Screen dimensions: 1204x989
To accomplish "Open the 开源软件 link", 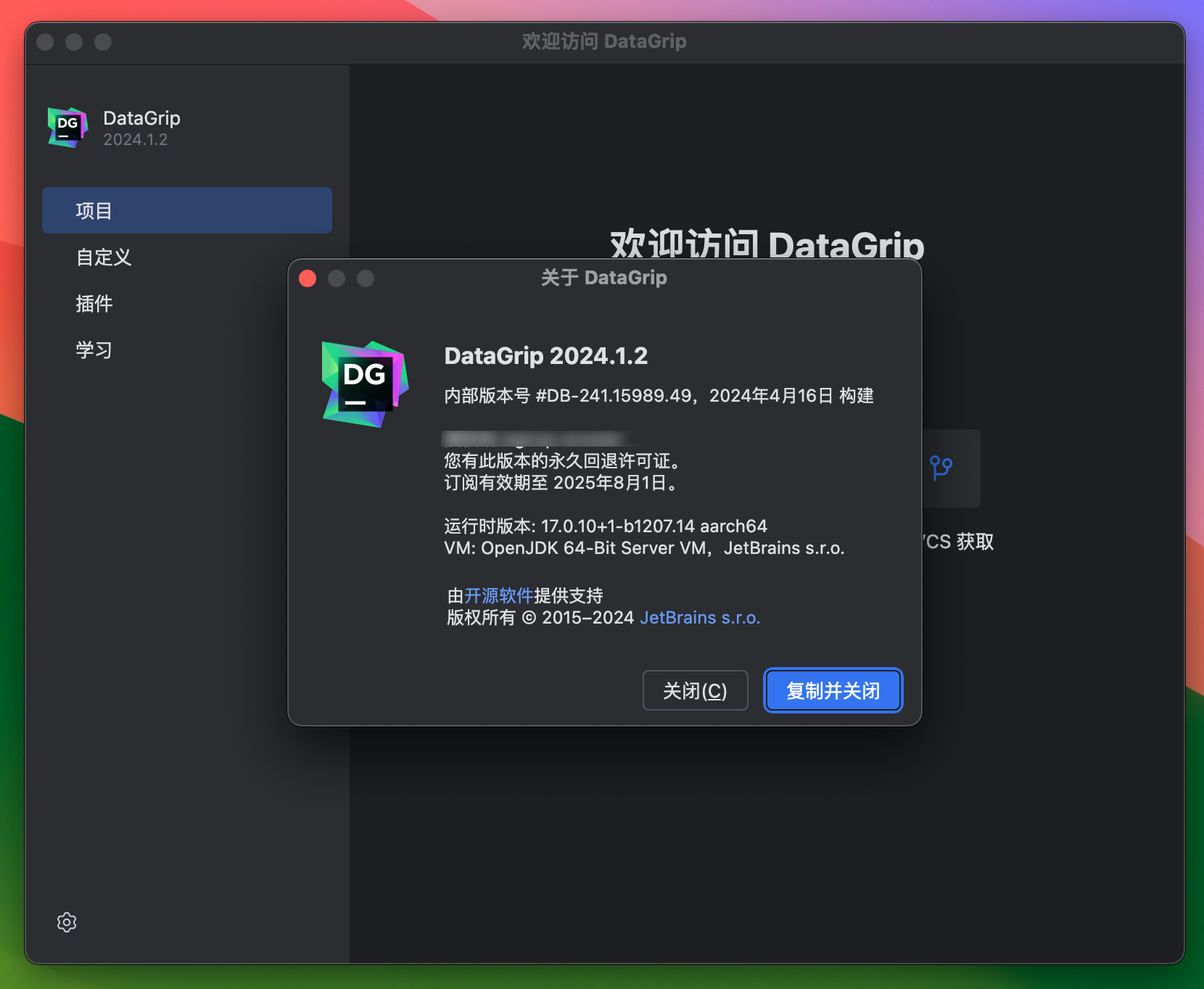I will click(498, 596).
